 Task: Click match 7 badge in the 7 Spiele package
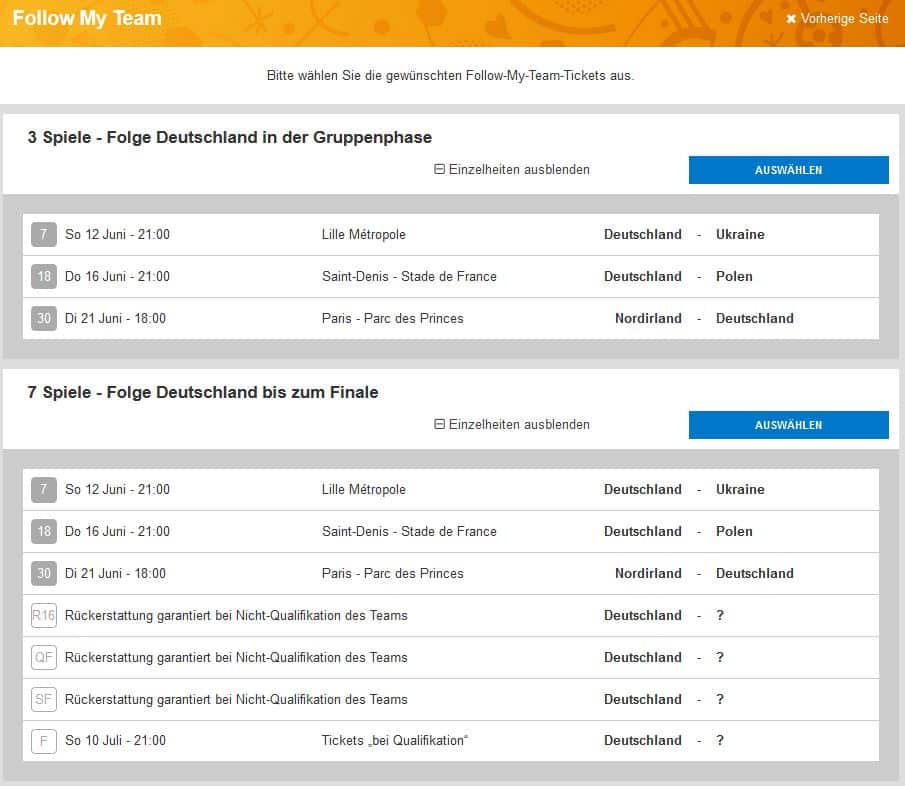click(x=43, y=490)
